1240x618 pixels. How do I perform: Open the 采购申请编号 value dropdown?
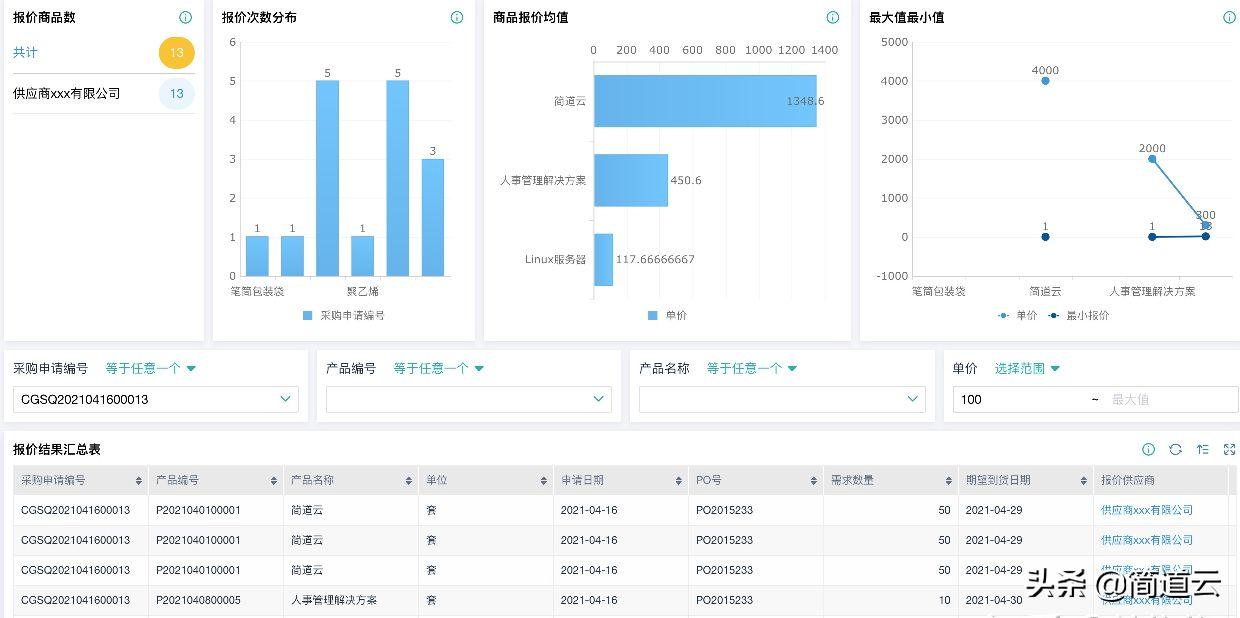tap(155, 399)
